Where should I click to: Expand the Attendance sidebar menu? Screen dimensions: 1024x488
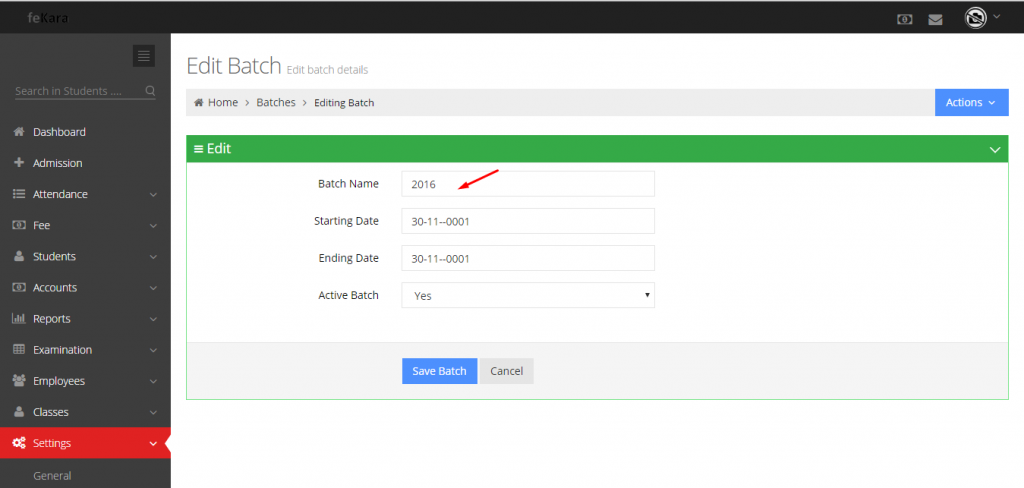pos(85,194)
